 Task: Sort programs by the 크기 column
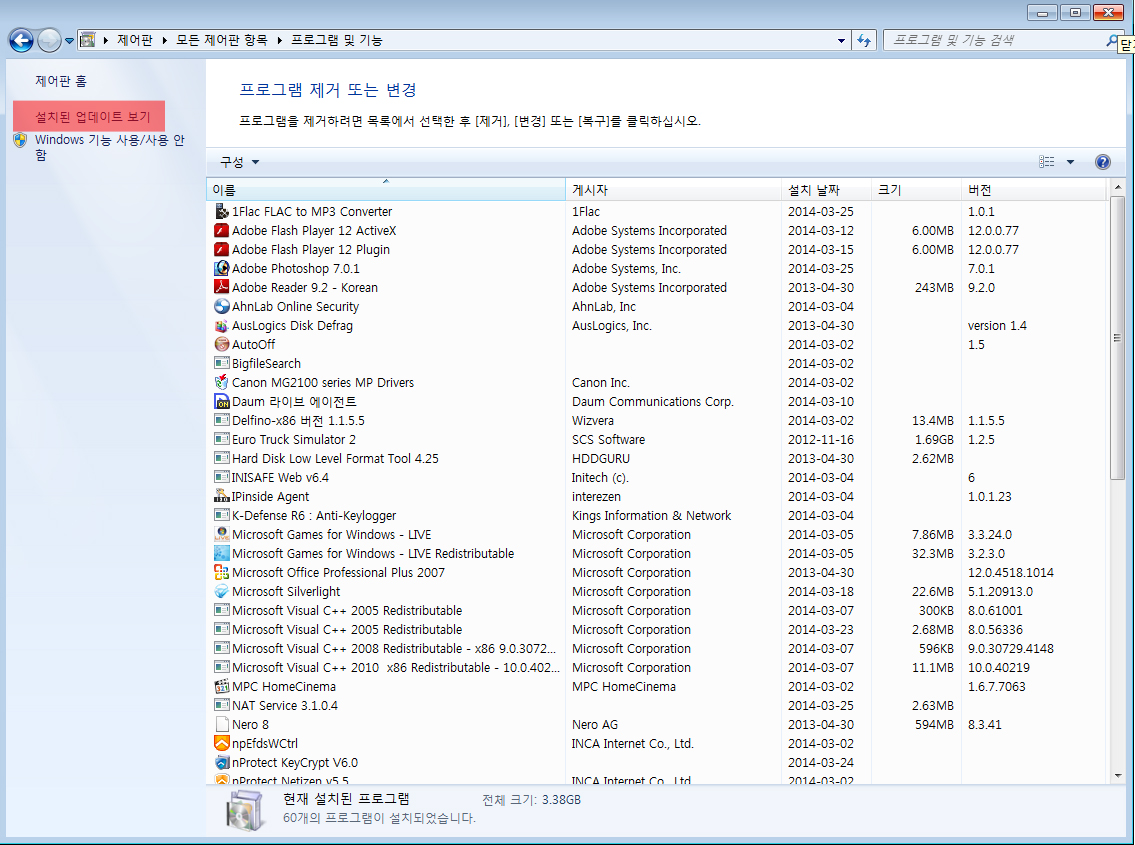pos(916,190)
